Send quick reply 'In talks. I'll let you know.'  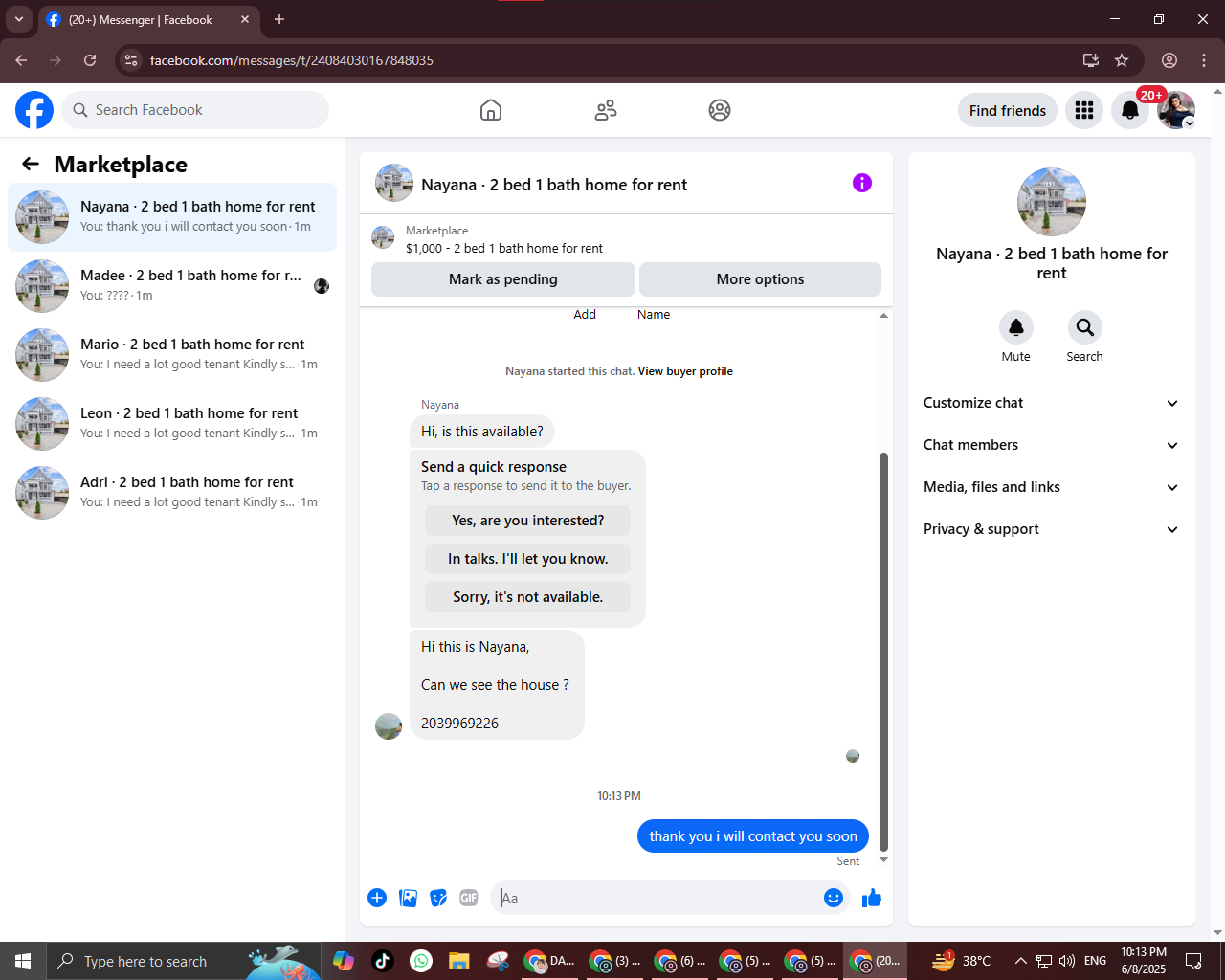pos(528,559)
